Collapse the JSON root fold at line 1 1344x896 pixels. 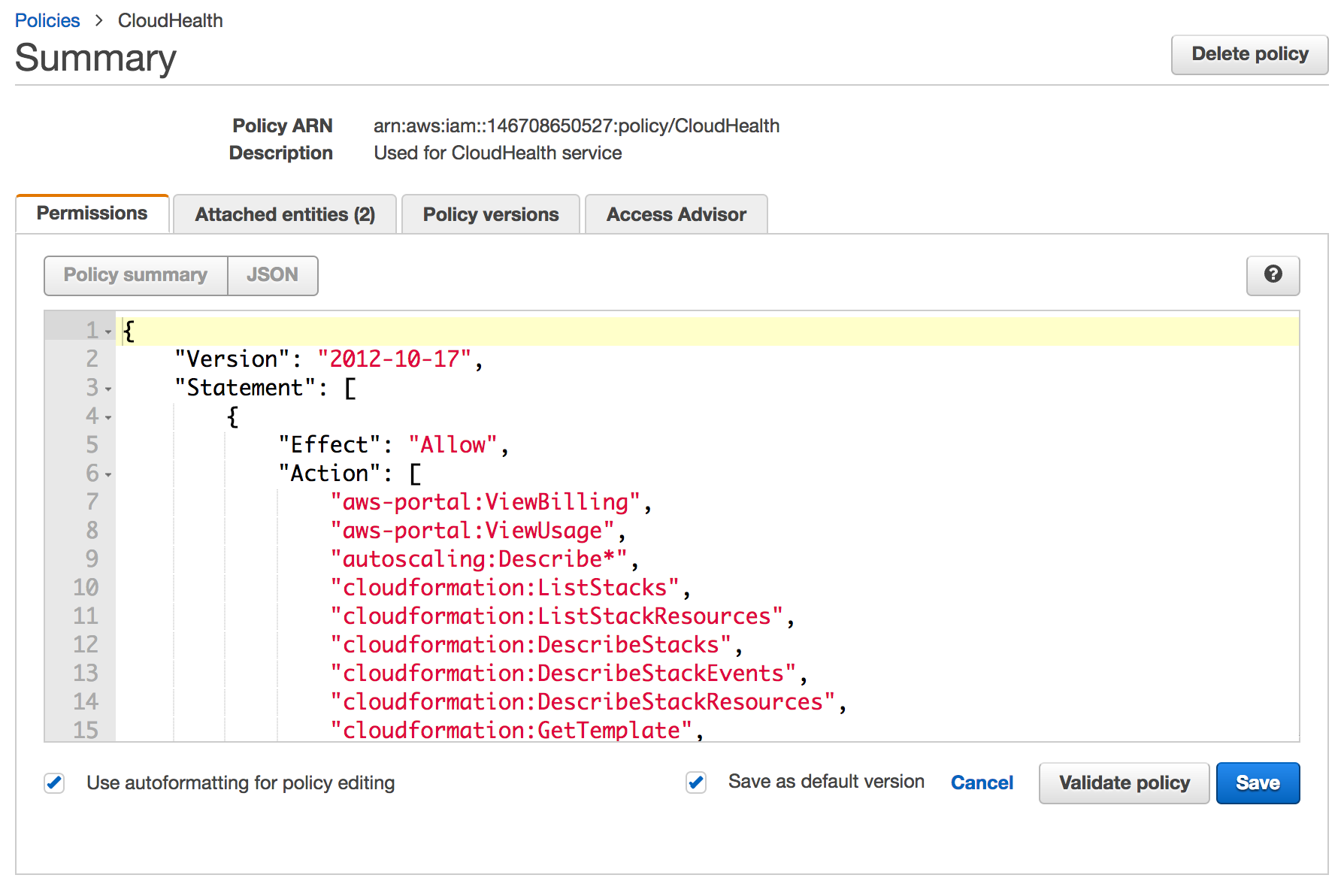pos(109,331)
